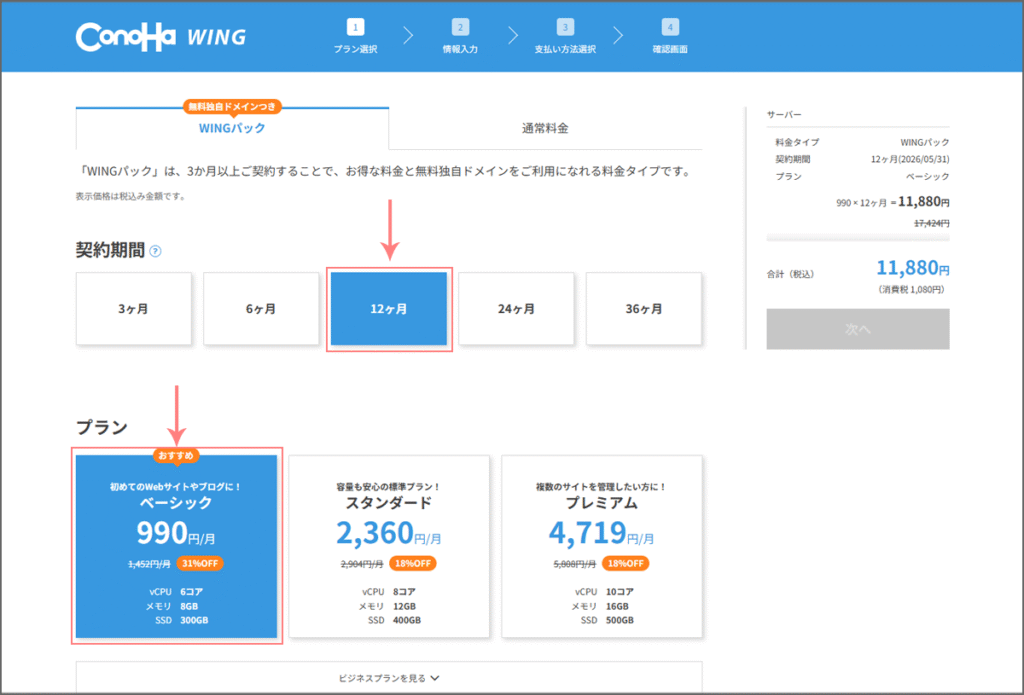Click the 4,719円/月 price

point(602,534)
